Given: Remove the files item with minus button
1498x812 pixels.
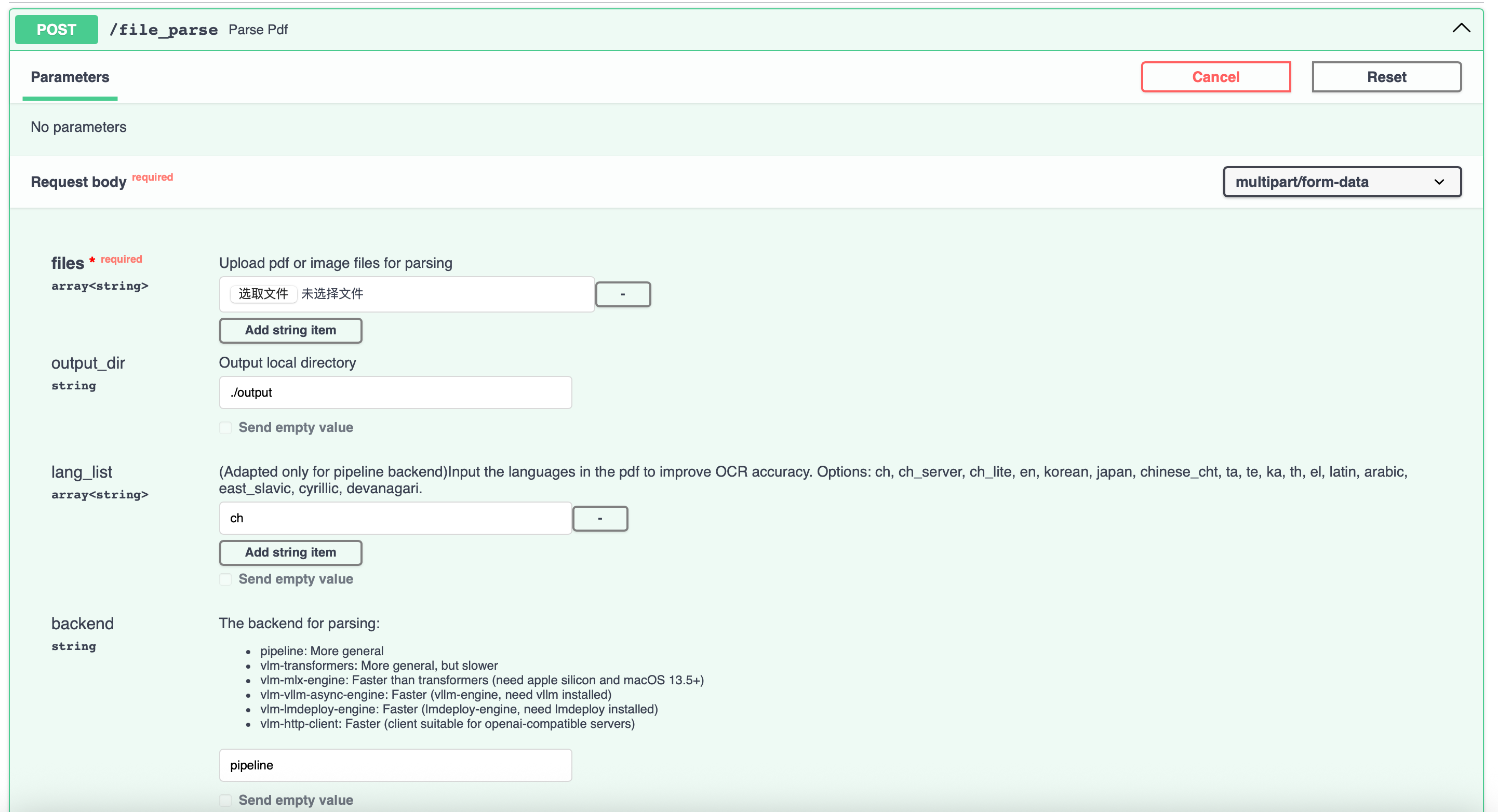Looking at the screenshot, I should 623,294.
